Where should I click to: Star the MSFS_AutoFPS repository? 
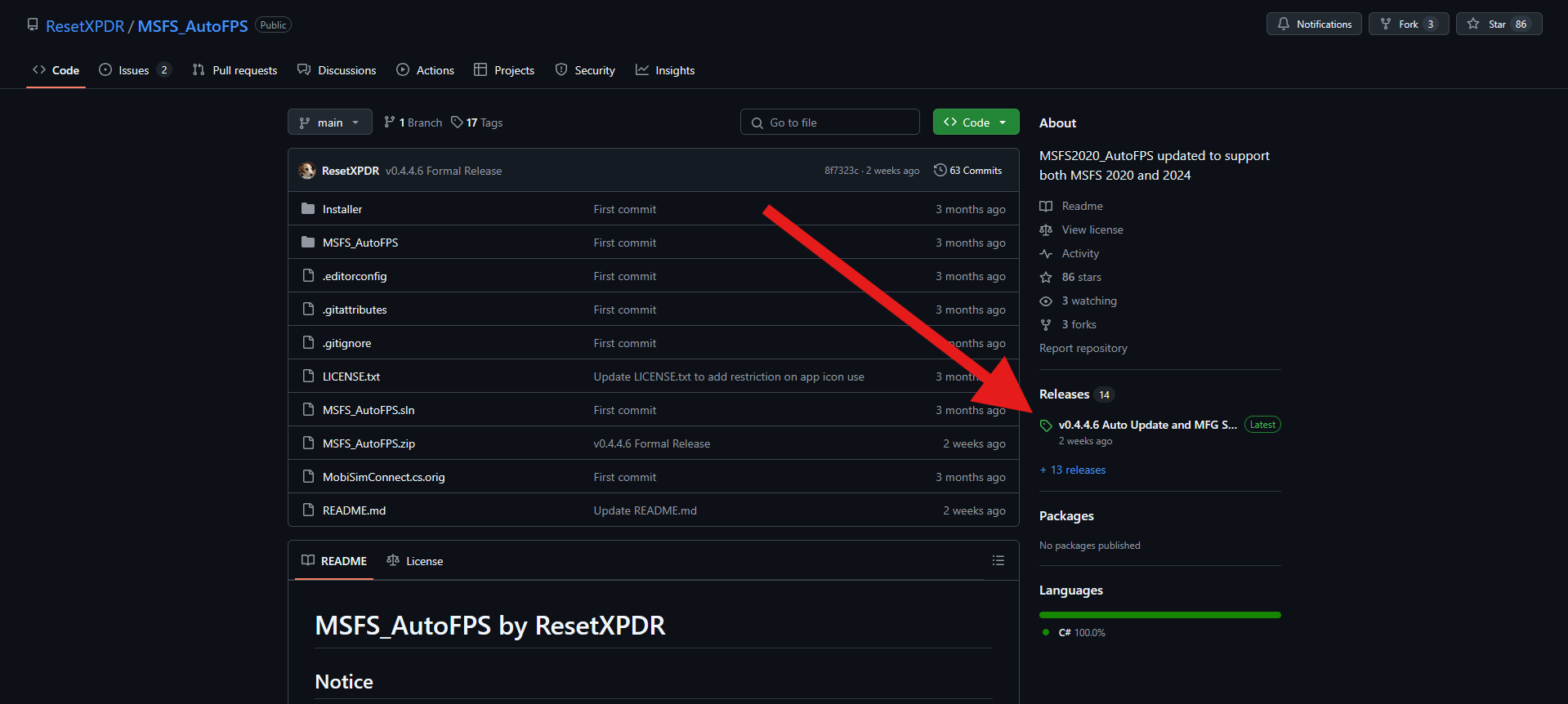click(1488, 25)
